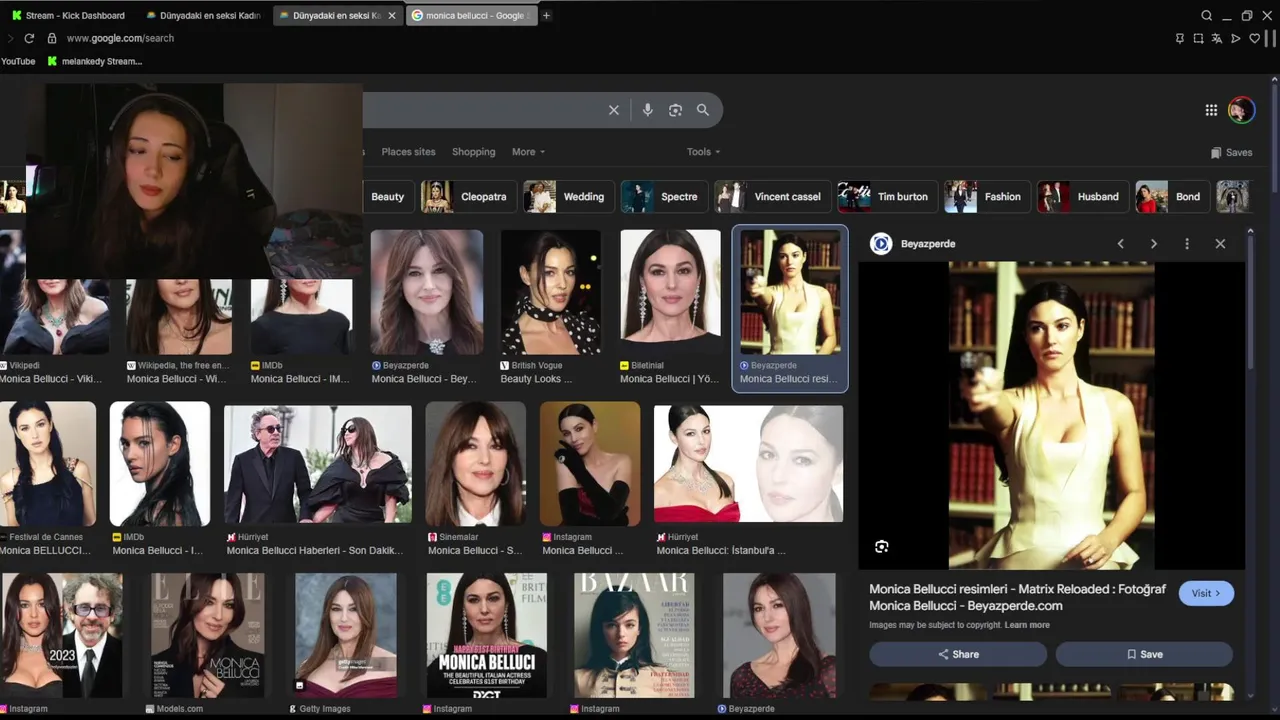Screen dimensions: 1280x720
Task: Open the page translate icon
Action: coord(1217,38)
